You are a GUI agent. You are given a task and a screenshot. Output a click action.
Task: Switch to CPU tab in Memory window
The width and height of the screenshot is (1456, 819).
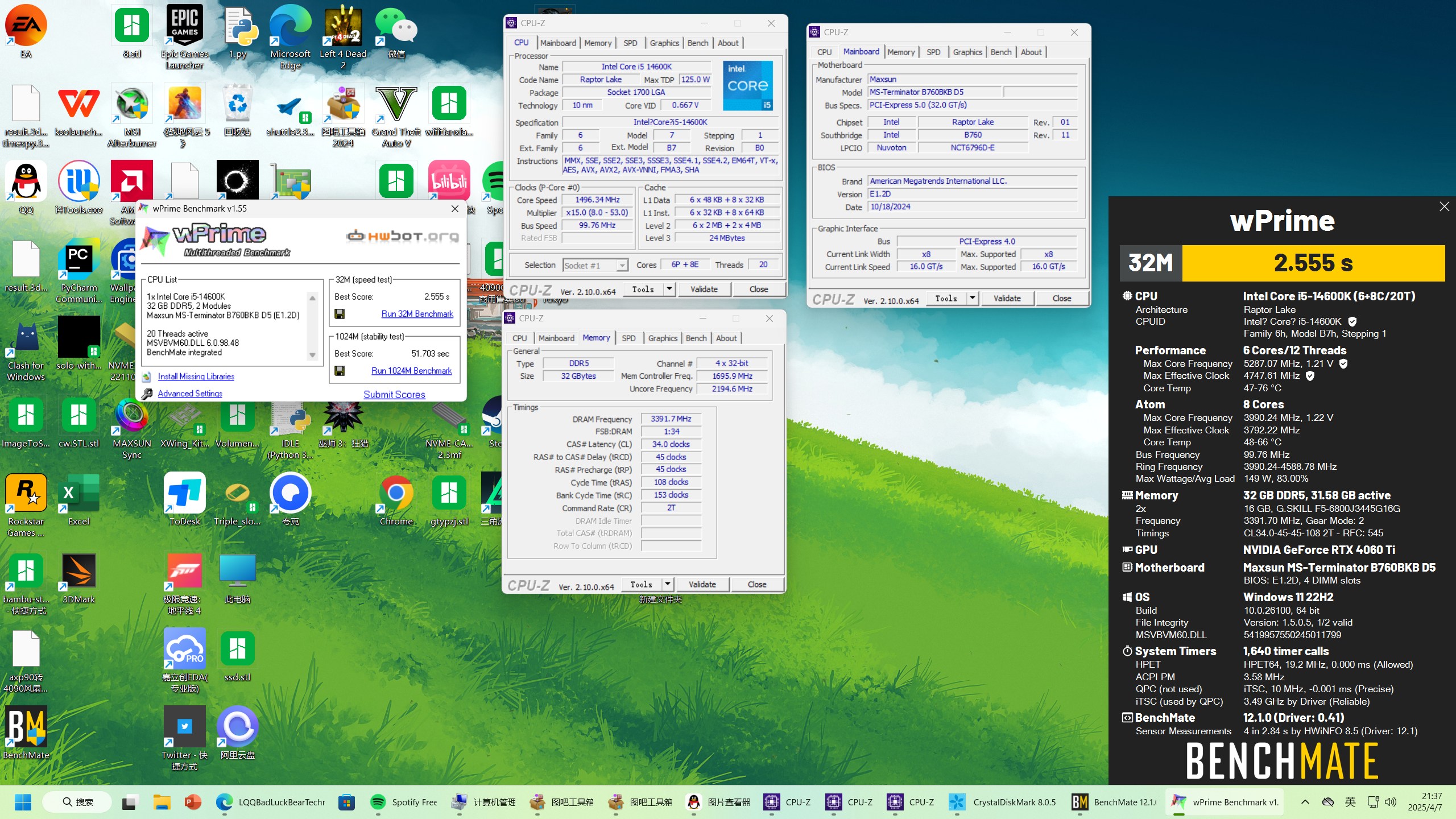pos(519,338)
